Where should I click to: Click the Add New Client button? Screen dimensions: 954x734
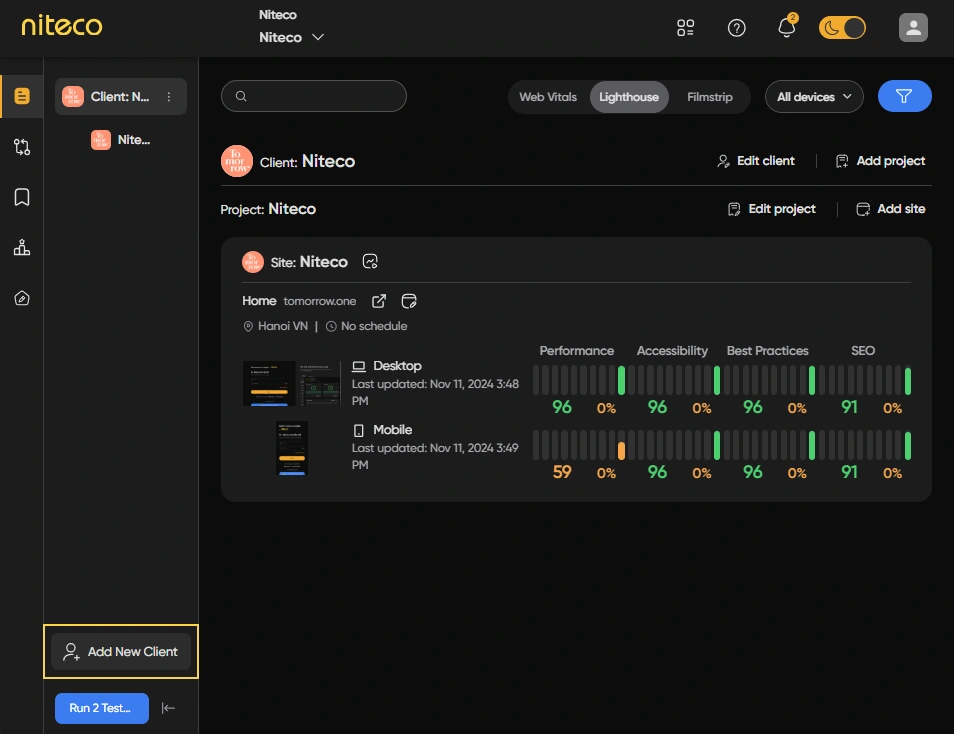tap(121, 652)
